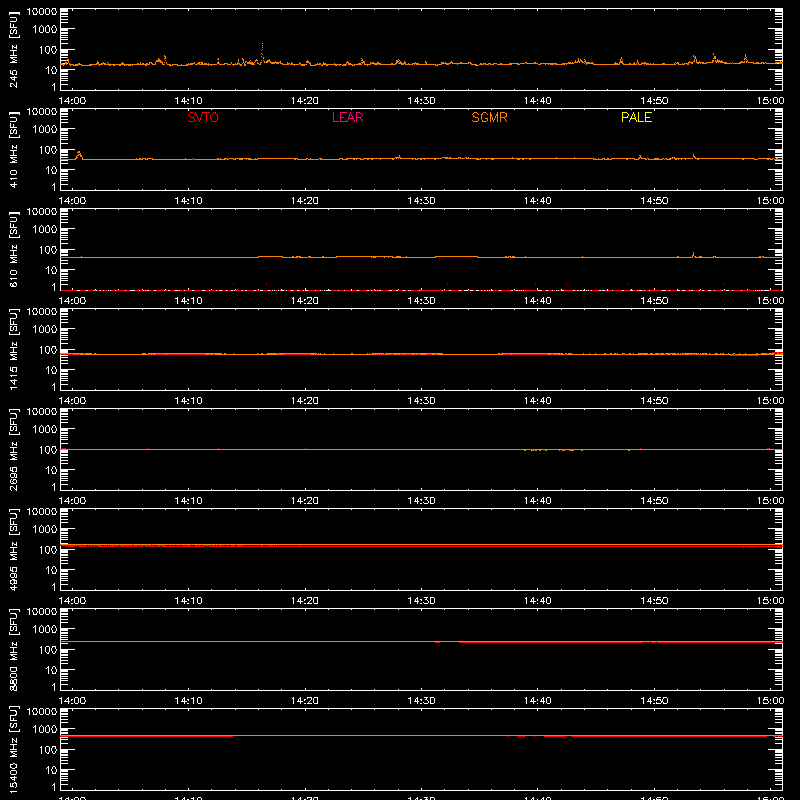Click the 14:20 tick label under 245 MHz plot
This screenshot has width=800, height=800.
pos(305,101)
